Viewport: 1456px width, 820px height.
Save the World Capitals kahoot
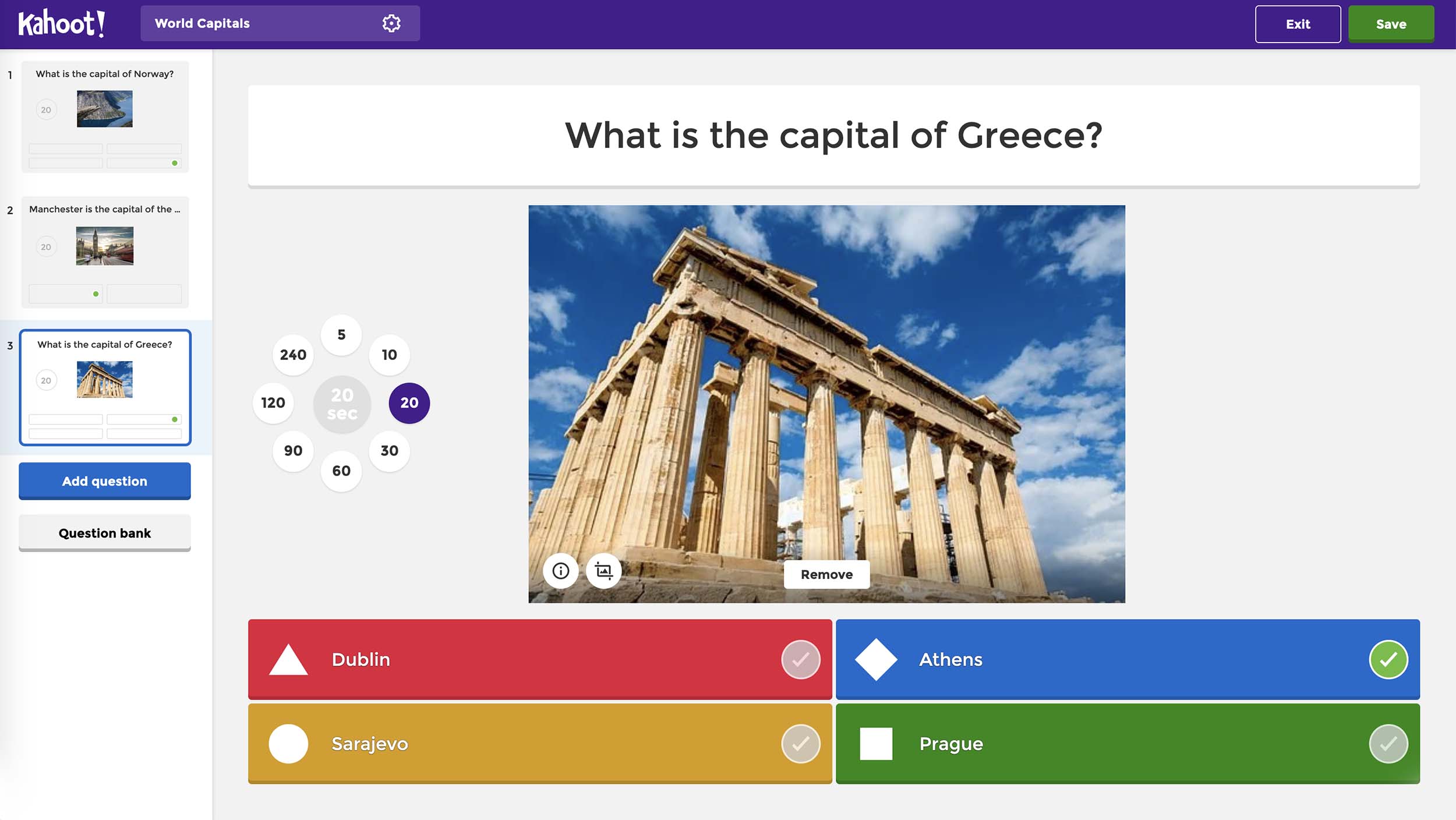click(1391, 23)
